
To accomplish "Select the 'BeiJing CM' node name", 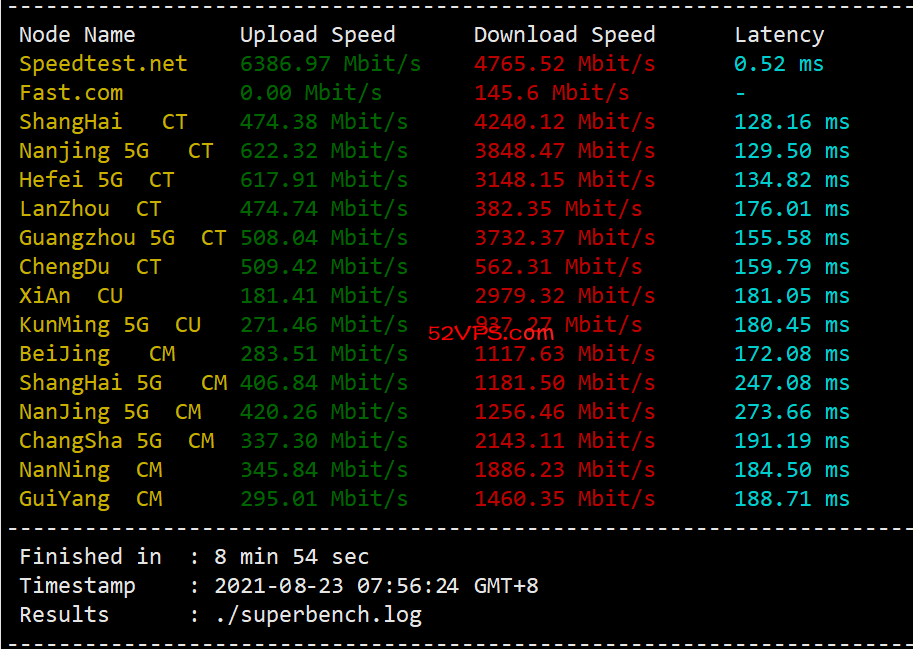I will pyautogui.click(x=97, y=354).
